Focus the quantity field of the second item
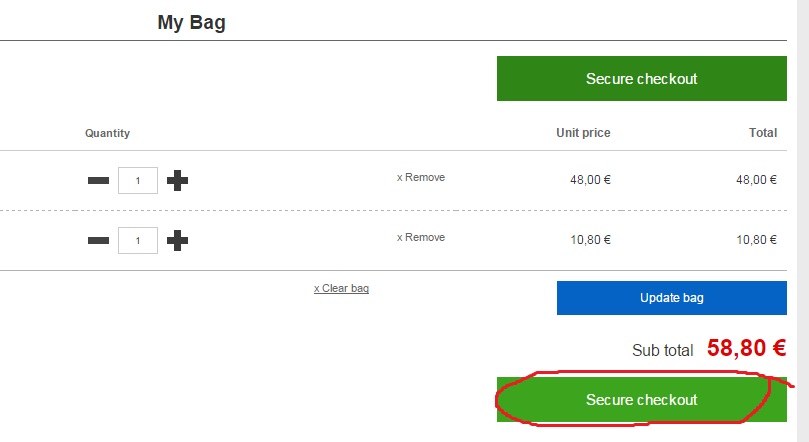Image resolution: width=809 pixels, height=442 pixels. [138, 241]
